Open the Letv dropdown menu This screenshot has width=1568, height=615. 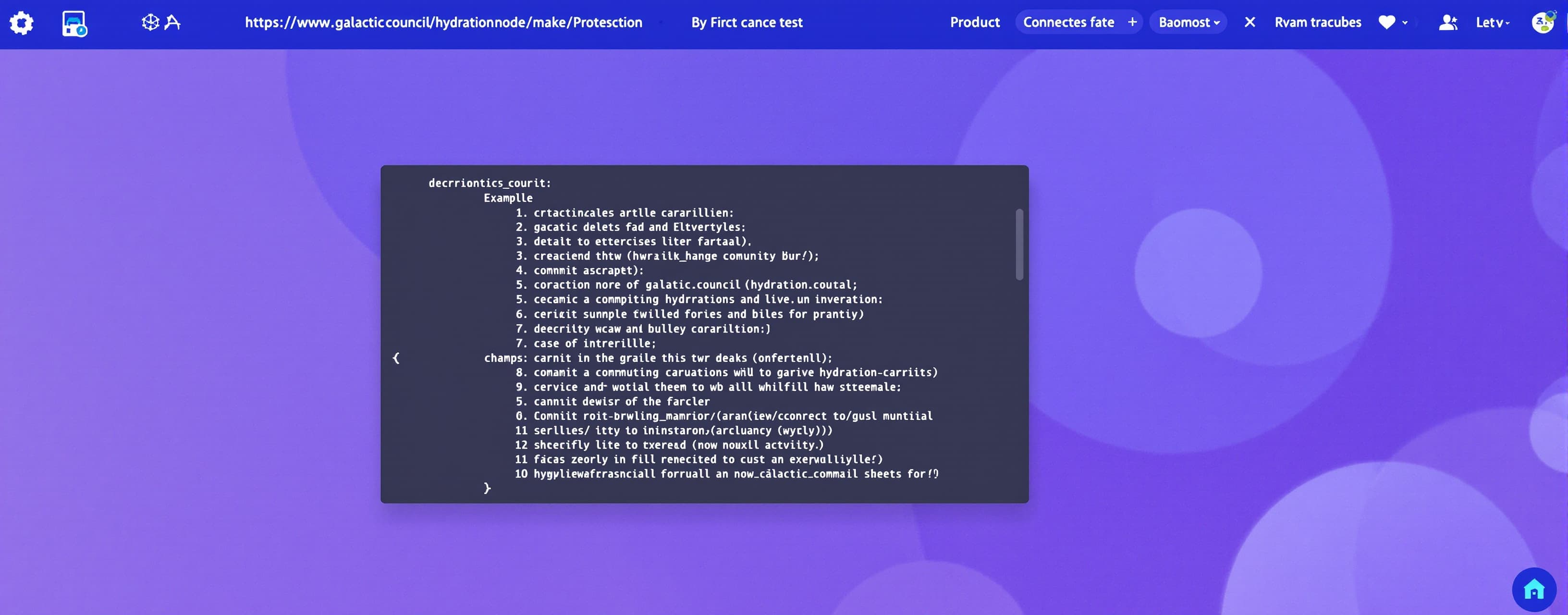tap(1493, 23)
